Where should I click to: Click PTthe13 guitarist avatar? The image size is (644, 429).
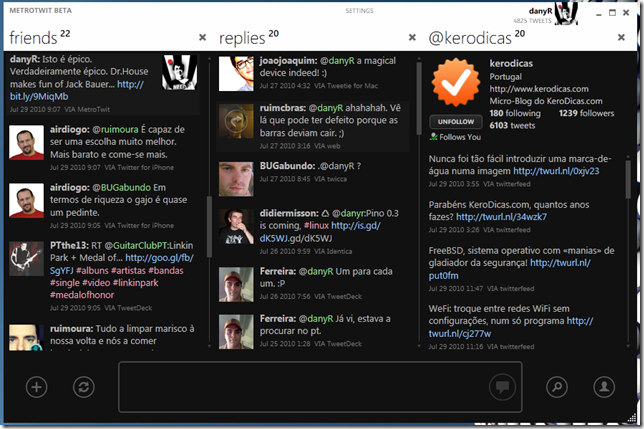26,258
